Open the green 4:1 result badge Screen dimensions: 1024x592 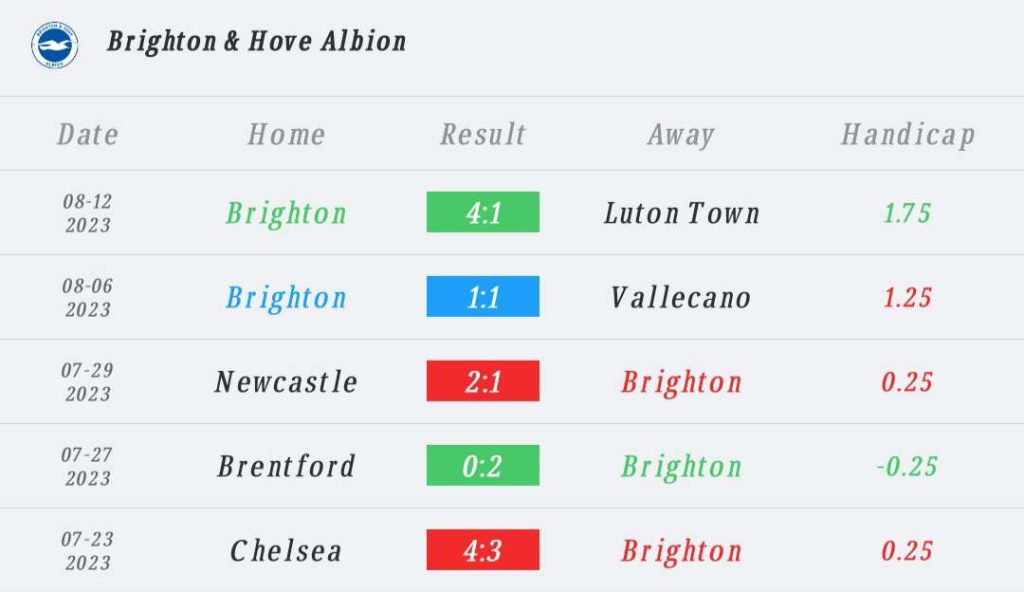483,212
